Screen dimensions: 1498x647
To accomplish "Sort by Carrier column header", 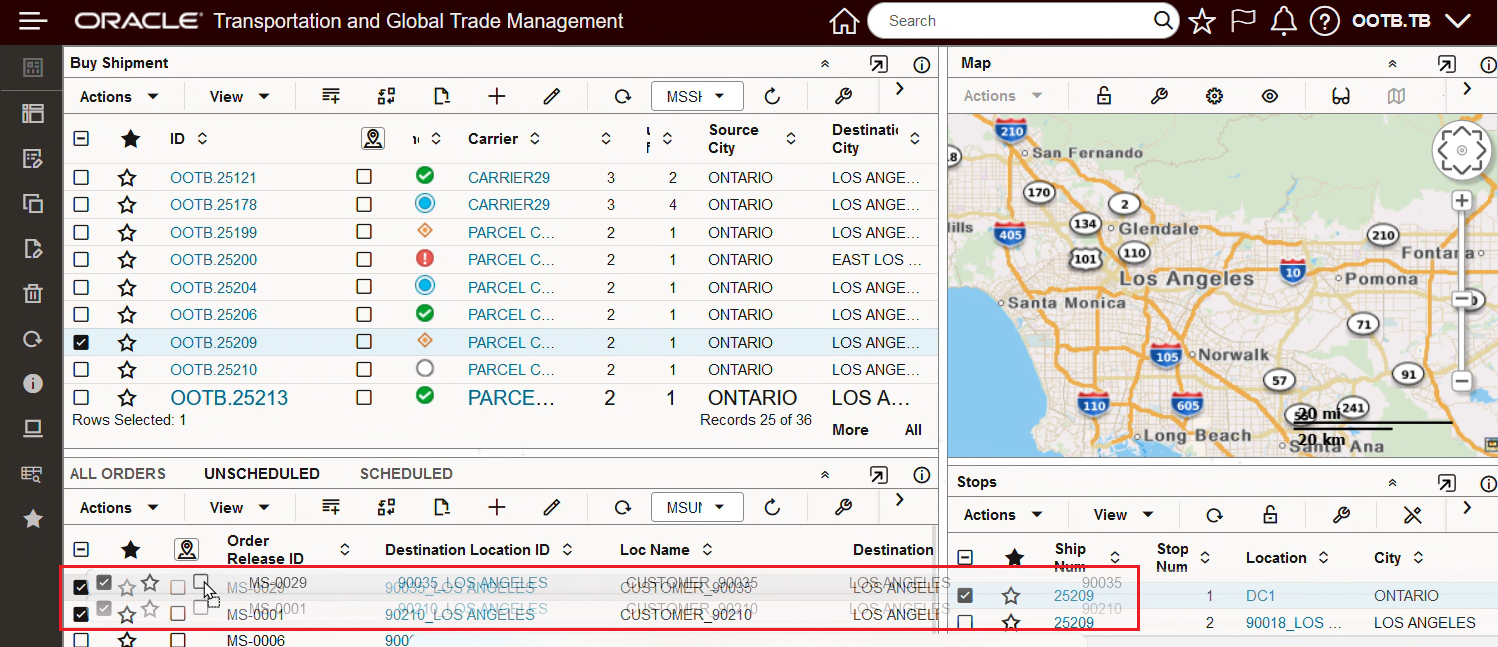I will point(493,139).
